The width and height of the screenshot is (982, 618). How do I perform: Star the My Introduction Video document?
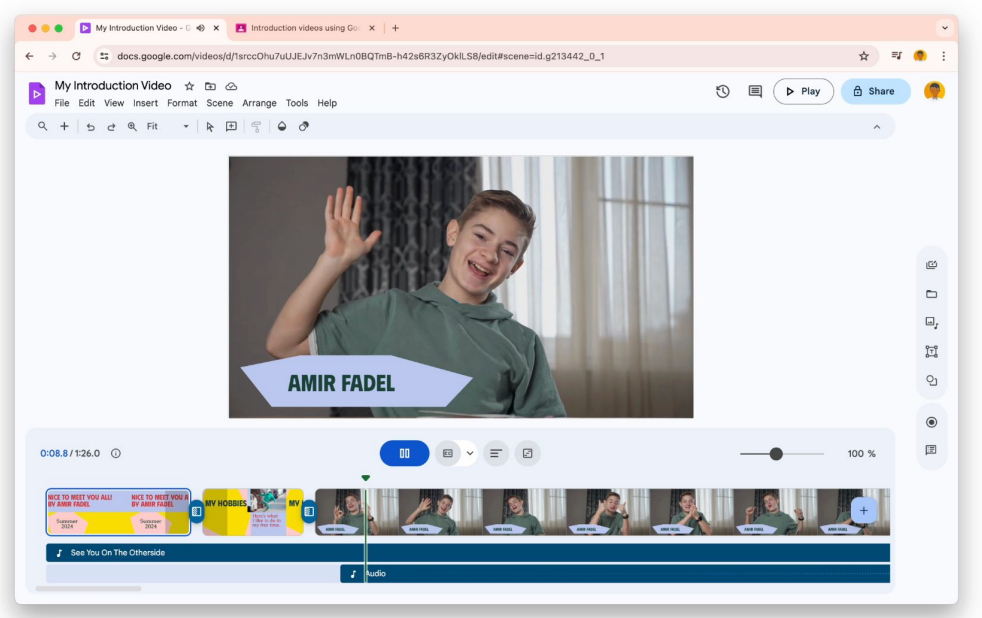point(189,87)
